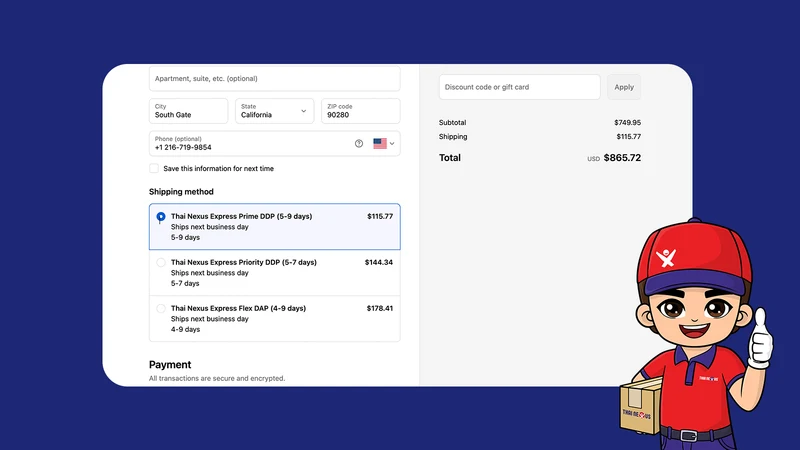Click the $144.34 Priority DDP price
The height and width of the screenshot is (450, 800).
pos(379,262)
